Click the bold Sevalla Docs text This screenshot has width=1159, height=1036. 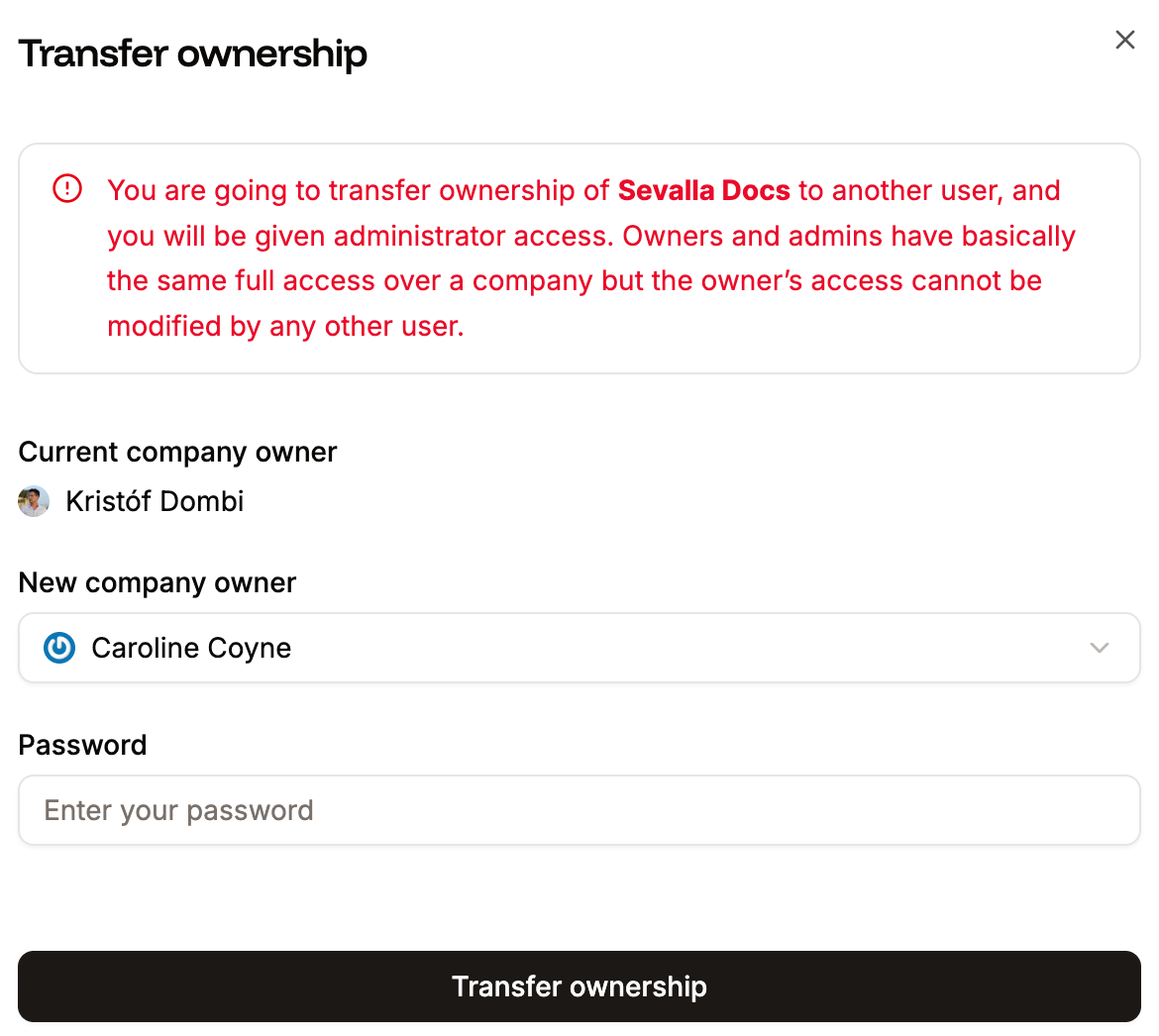coord(703,190)
